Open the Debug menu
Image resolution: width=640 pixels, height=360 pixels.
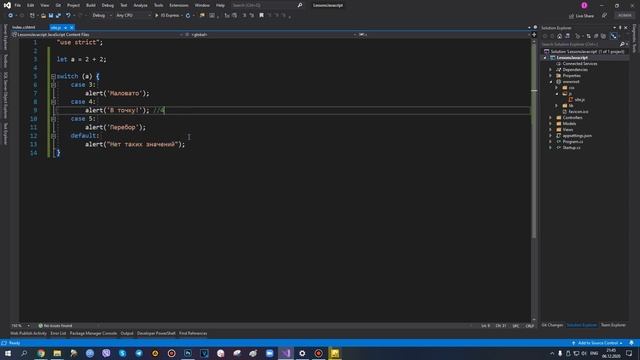coord(108,5)
